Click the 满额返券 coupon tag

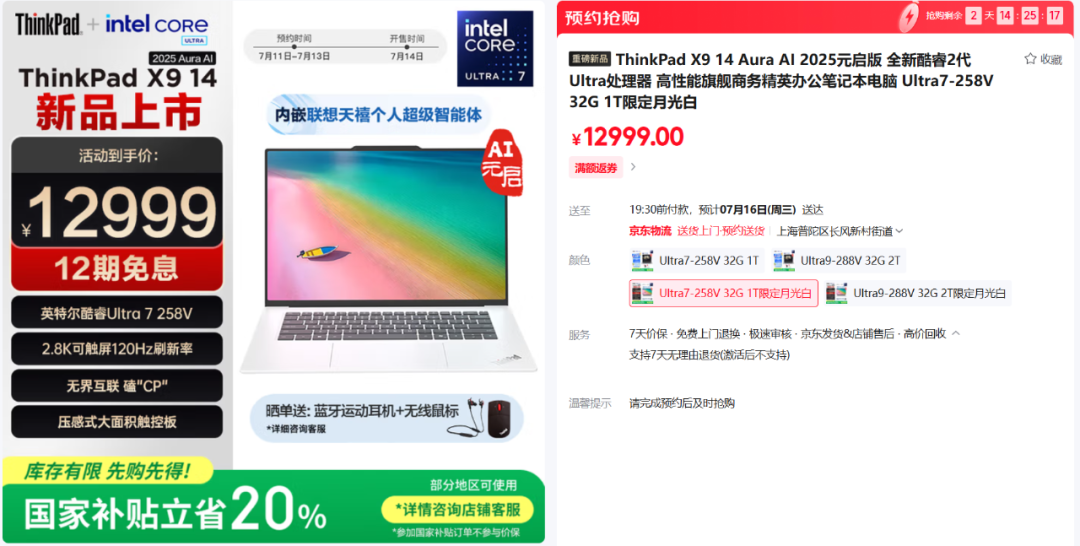(596, 167)
